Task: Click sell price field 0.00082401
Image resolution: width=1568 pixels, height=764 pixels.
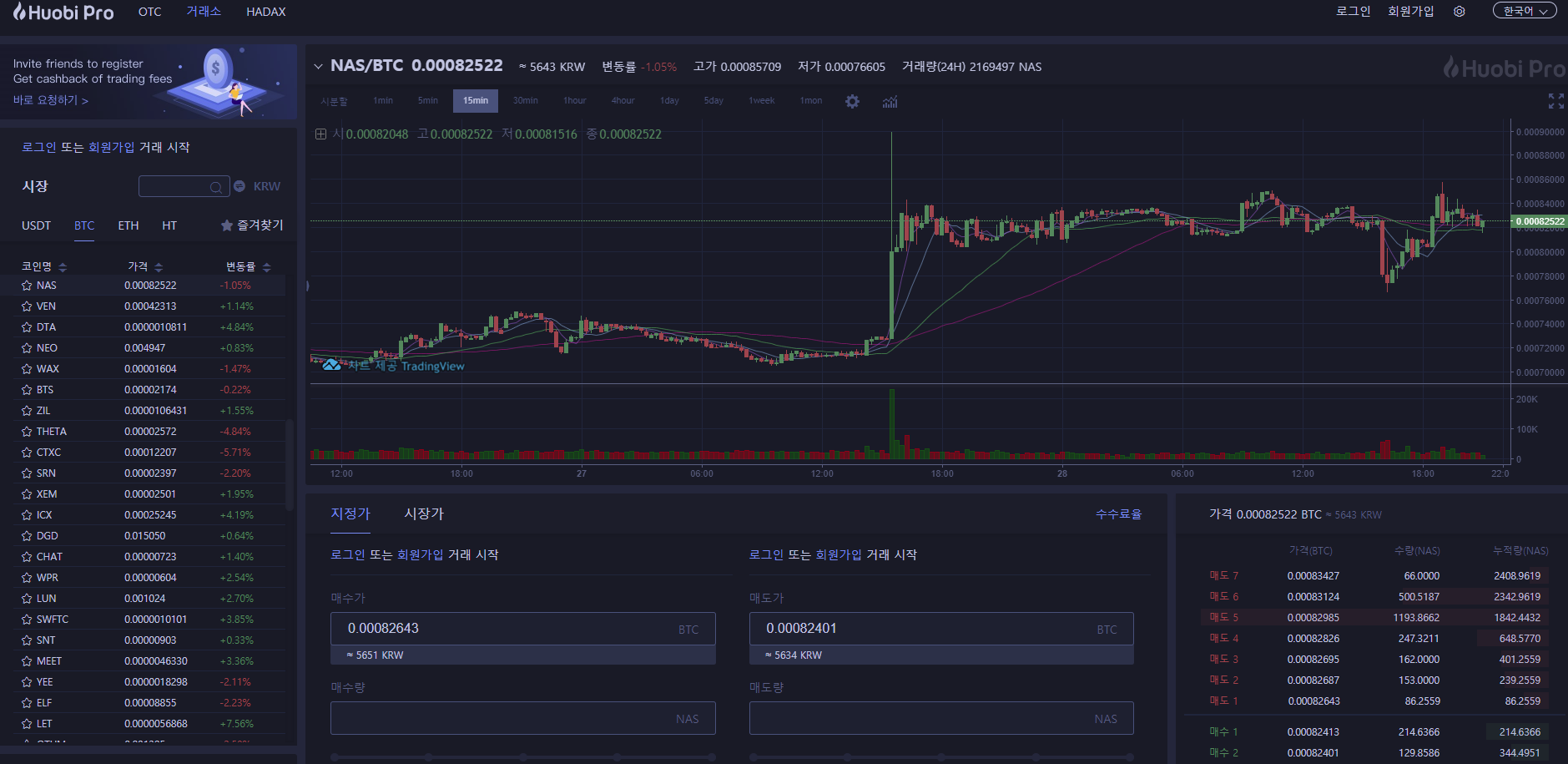Action: click(x=941, y=629)
